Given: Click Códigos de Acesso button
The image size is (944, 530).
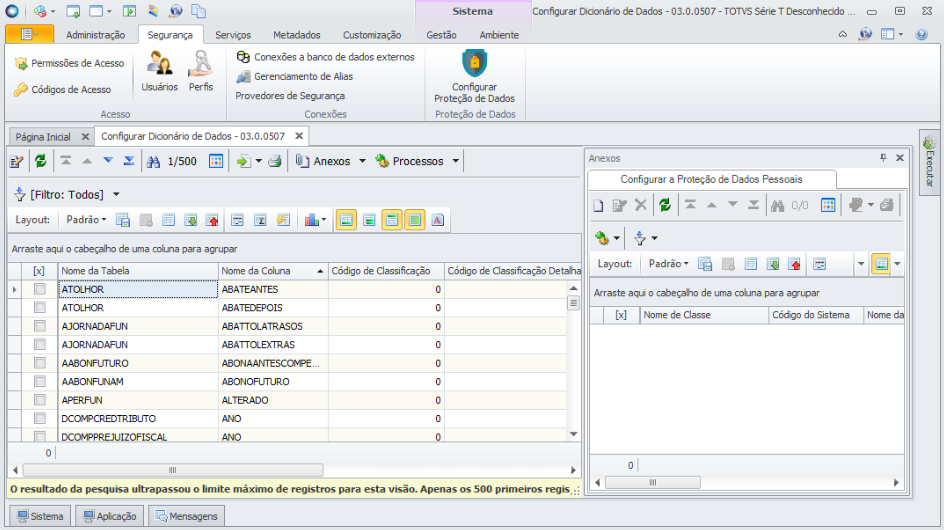Looking at the screenshot, I should click(63, 90).
